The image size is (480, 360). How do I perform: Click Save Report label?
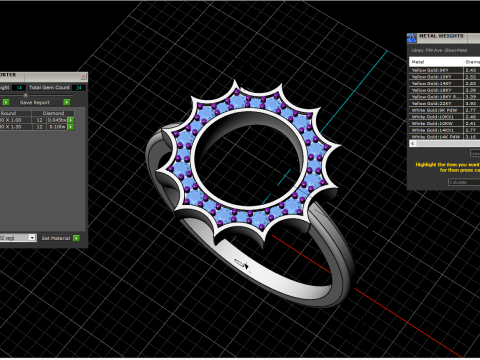[35, 102]
